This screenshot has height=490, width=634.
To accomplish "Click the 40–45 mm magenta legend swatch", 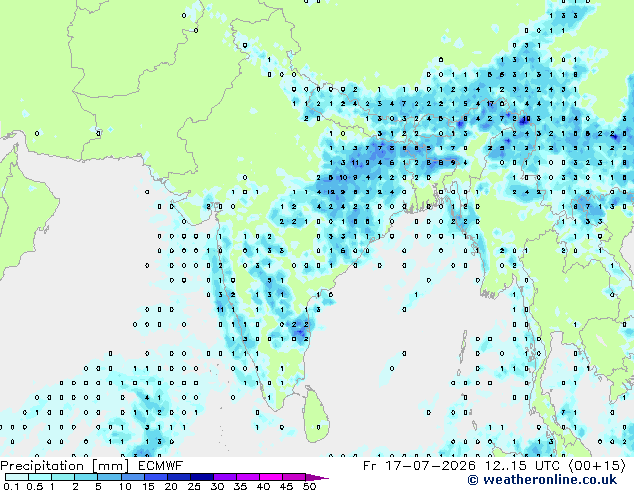I will (271, 477).
